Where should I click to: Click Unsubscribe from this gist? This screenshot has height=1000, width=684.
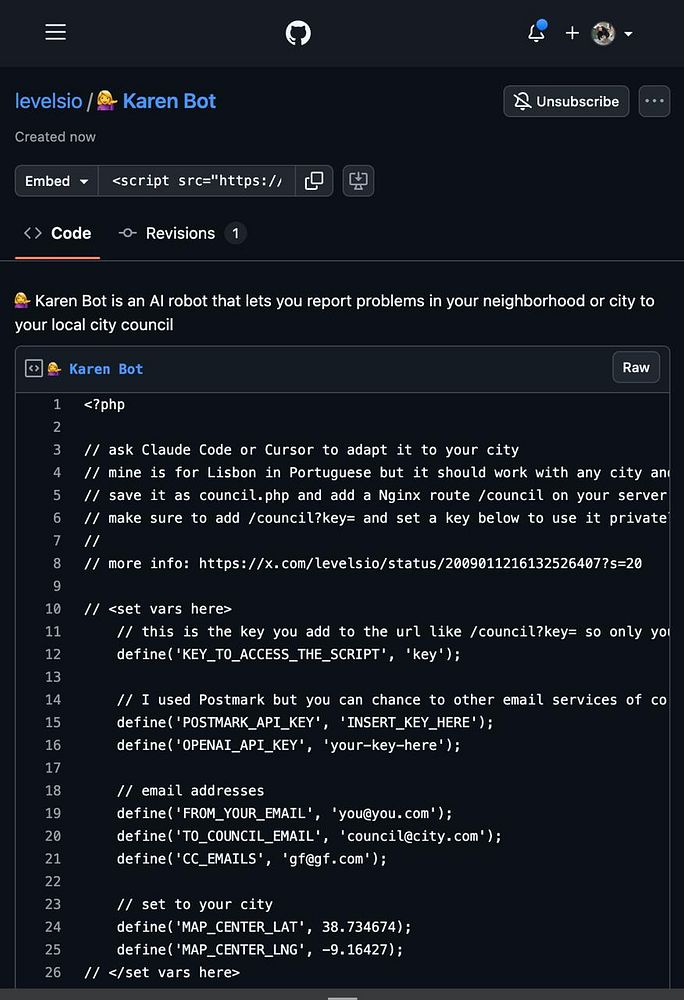click(567, 101)
